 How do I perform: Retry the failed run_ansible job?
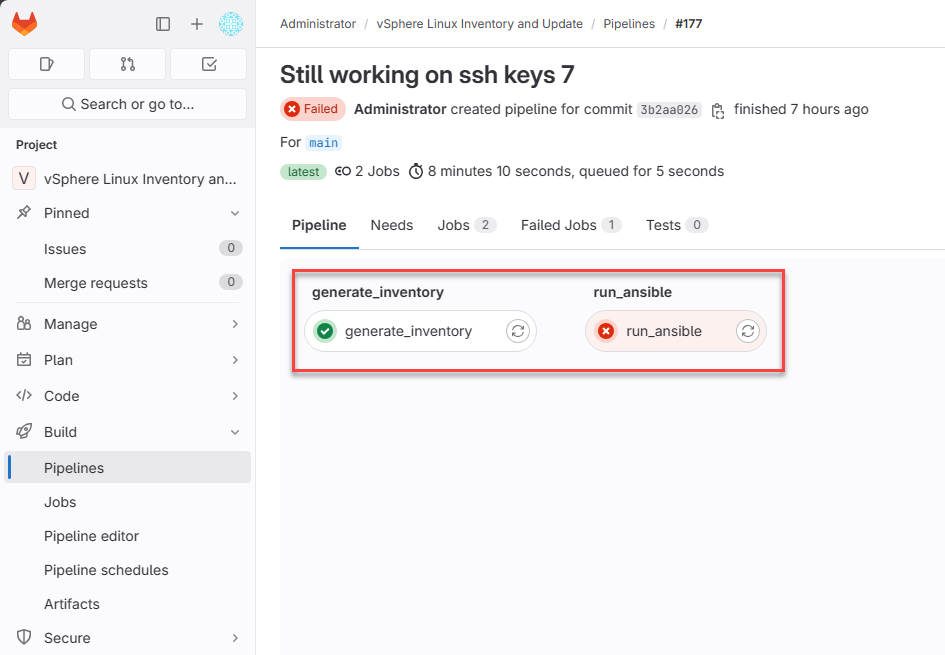pyautogui.click(x=747, y=331)
